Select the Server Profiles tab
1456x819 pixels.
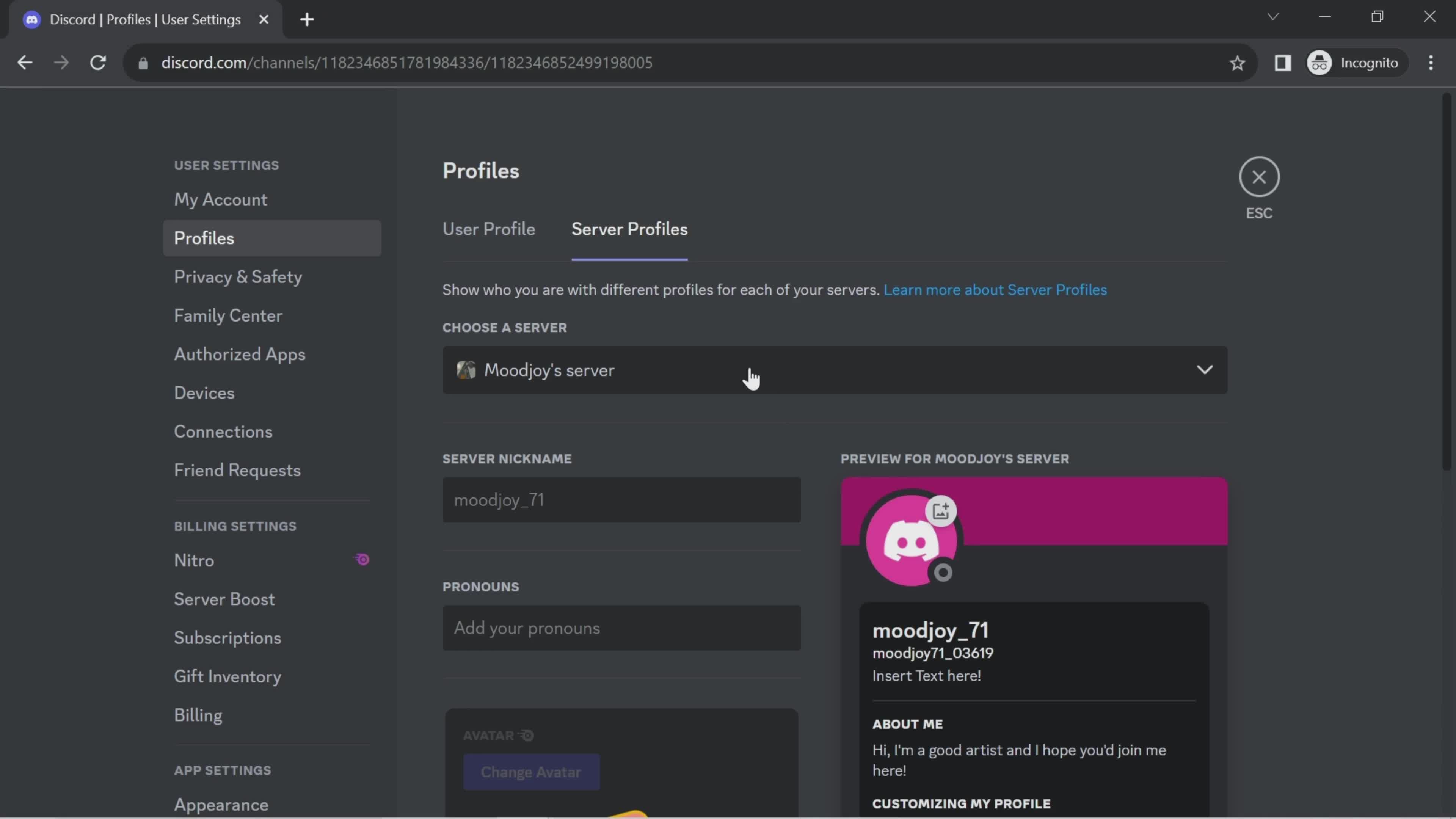click(x=629, y=229)
